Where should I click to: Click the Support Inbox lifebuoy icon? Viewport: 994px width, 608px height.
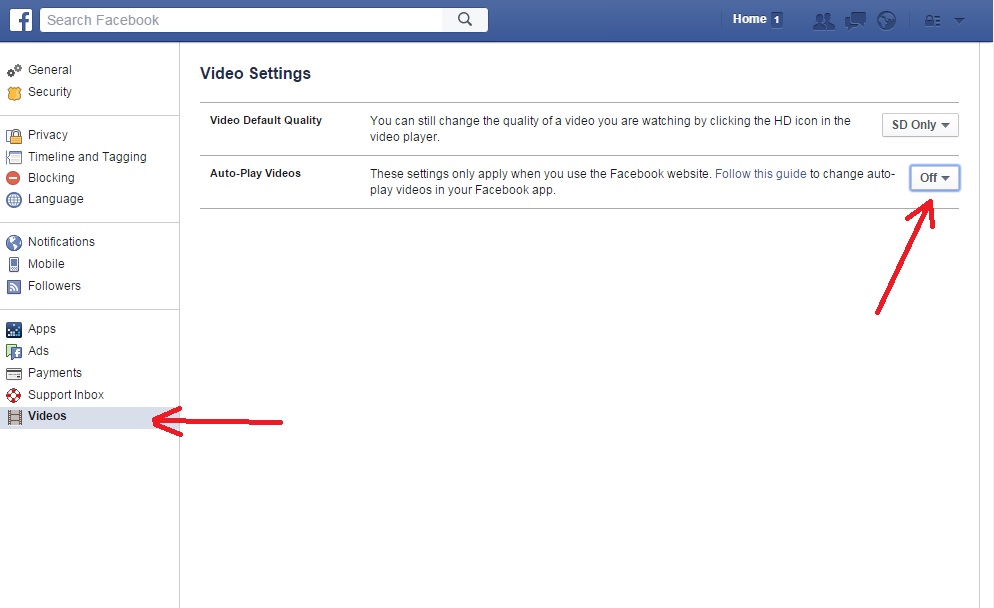pyautogui.click(x=13, y=396)
